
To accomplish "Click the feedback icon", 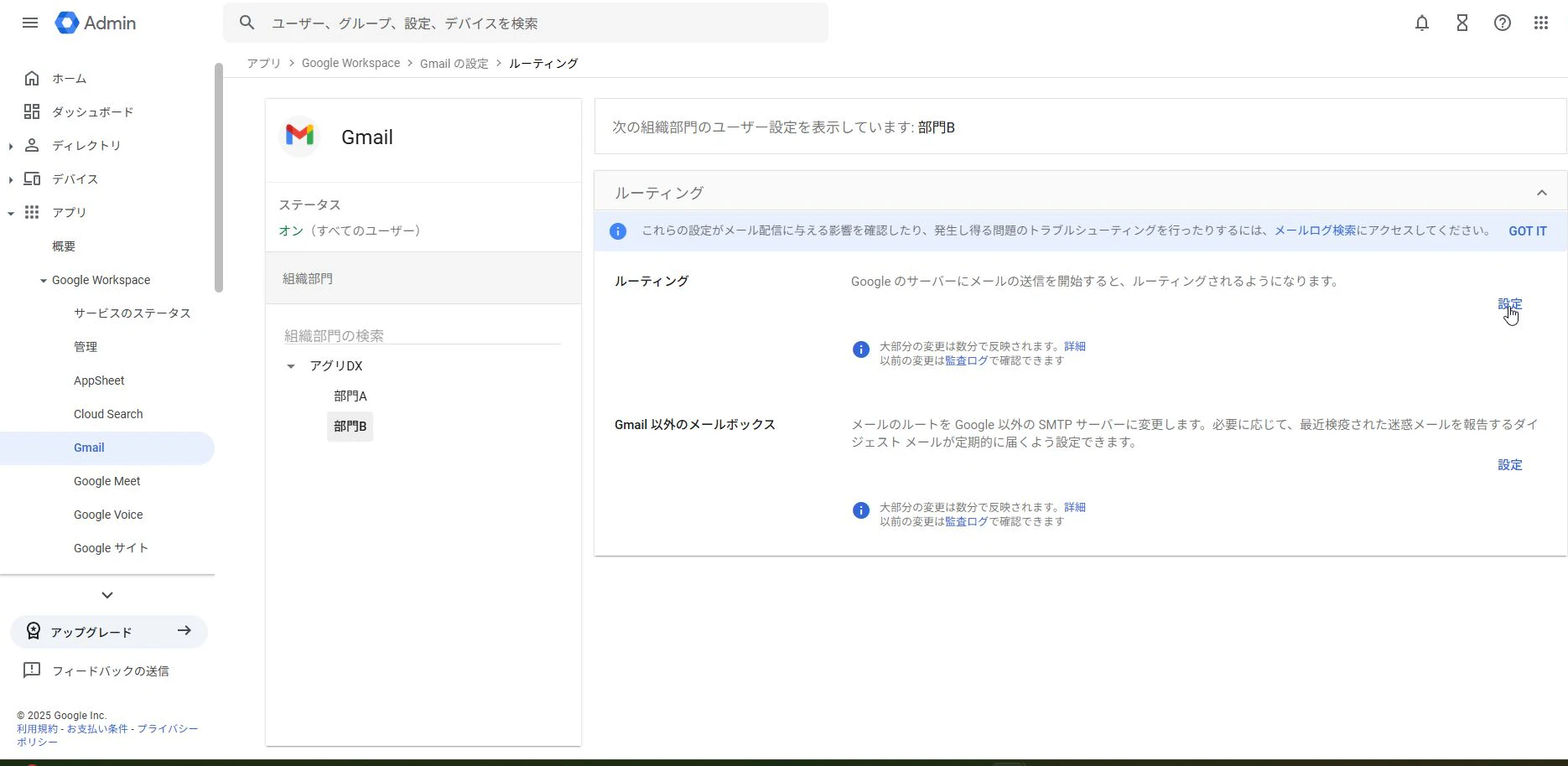I will point(32,670).
